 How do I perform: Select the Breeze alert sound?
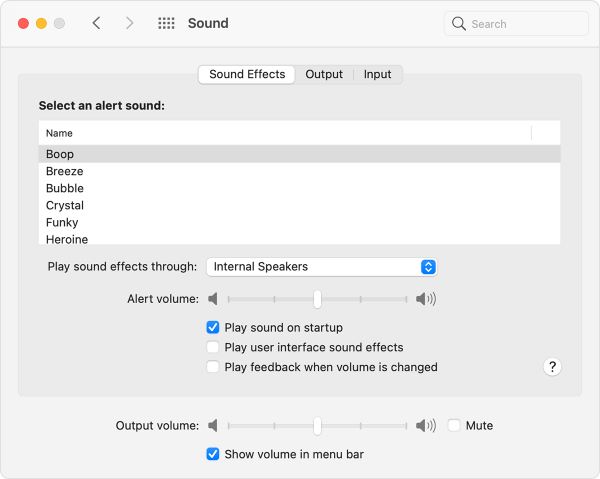299,171
